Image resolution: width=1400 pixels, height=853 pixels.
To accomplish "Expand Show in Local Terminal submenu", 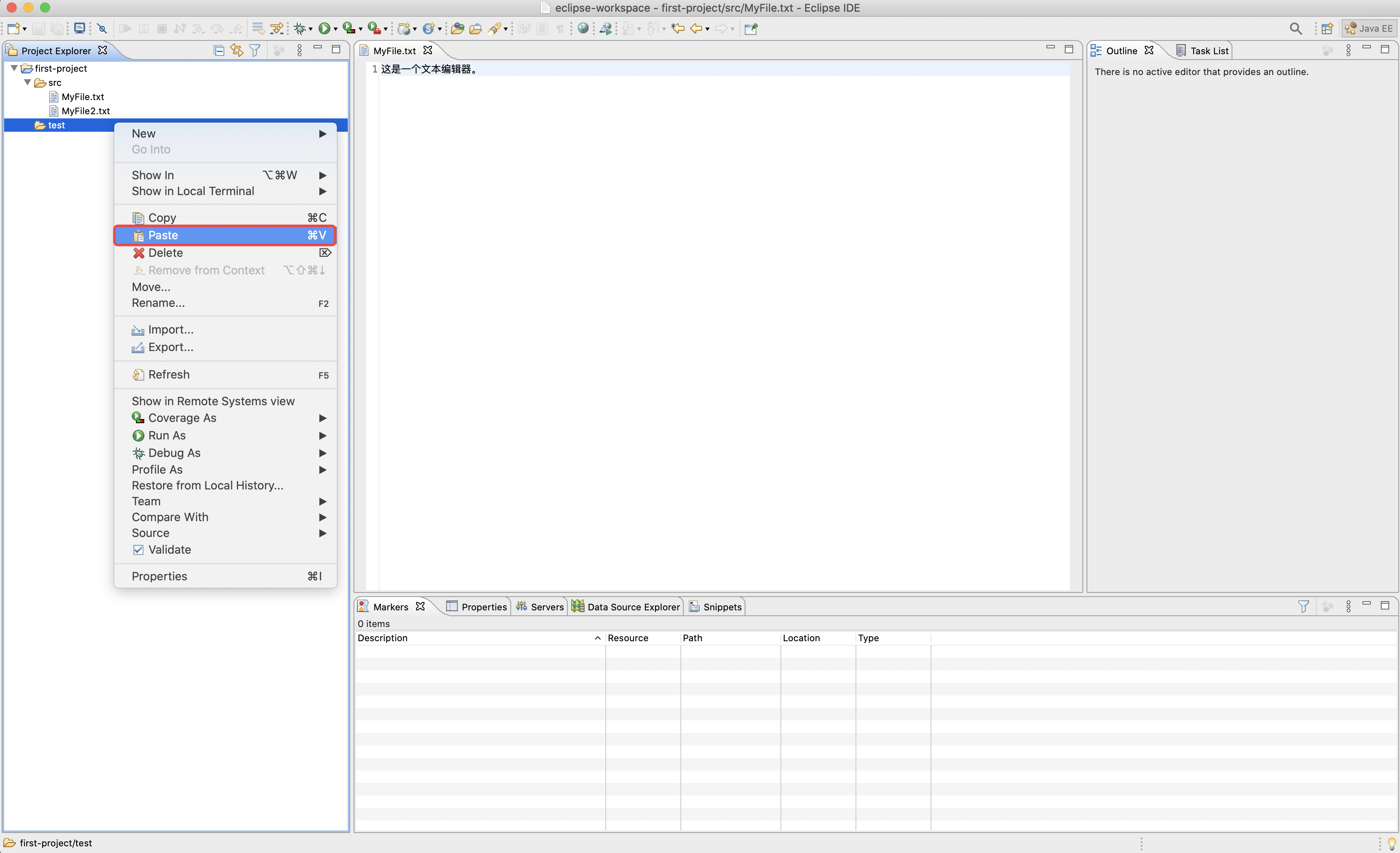I will (x=226, y=191).
